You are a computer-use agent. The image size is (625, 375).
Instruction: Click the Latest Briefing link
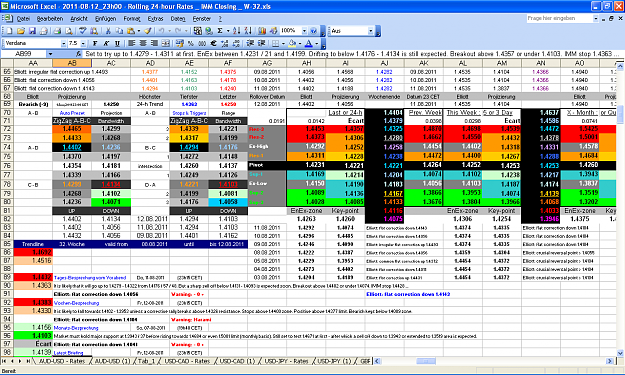point(68,353)
